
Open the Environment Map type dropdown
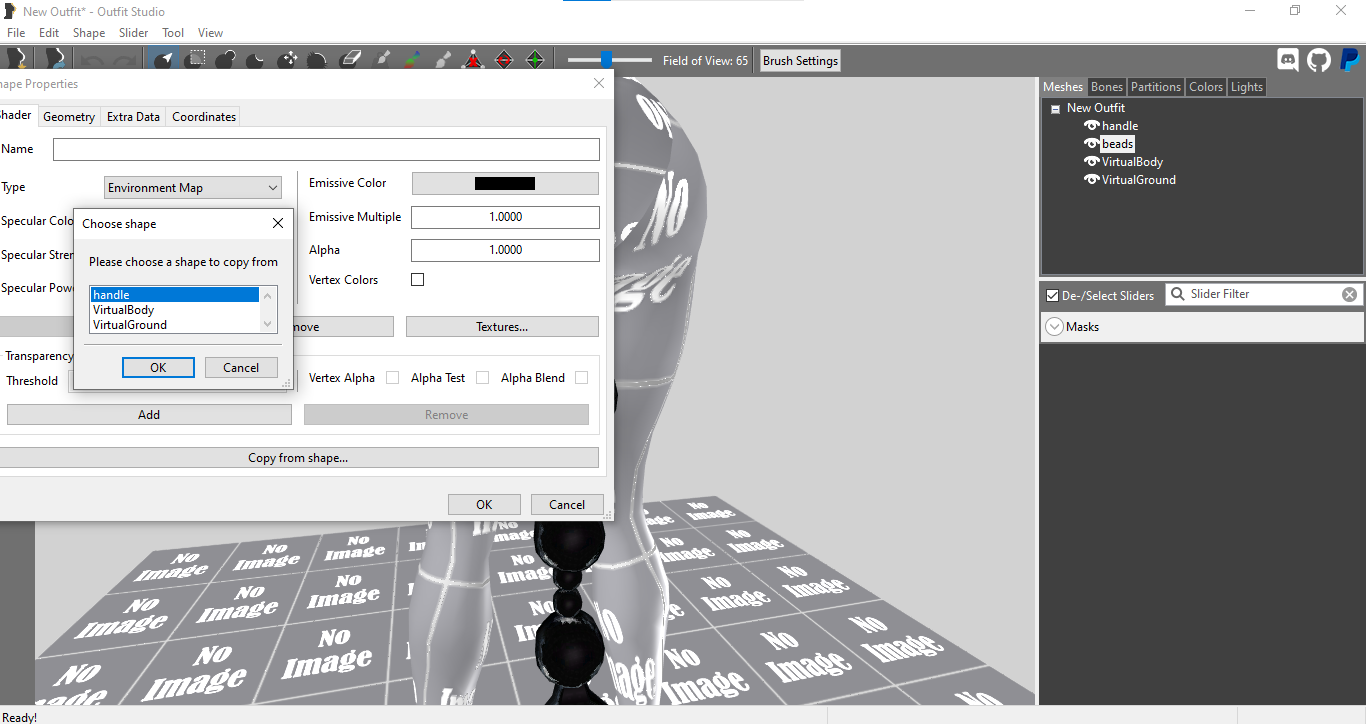click(x=192, y=187)
